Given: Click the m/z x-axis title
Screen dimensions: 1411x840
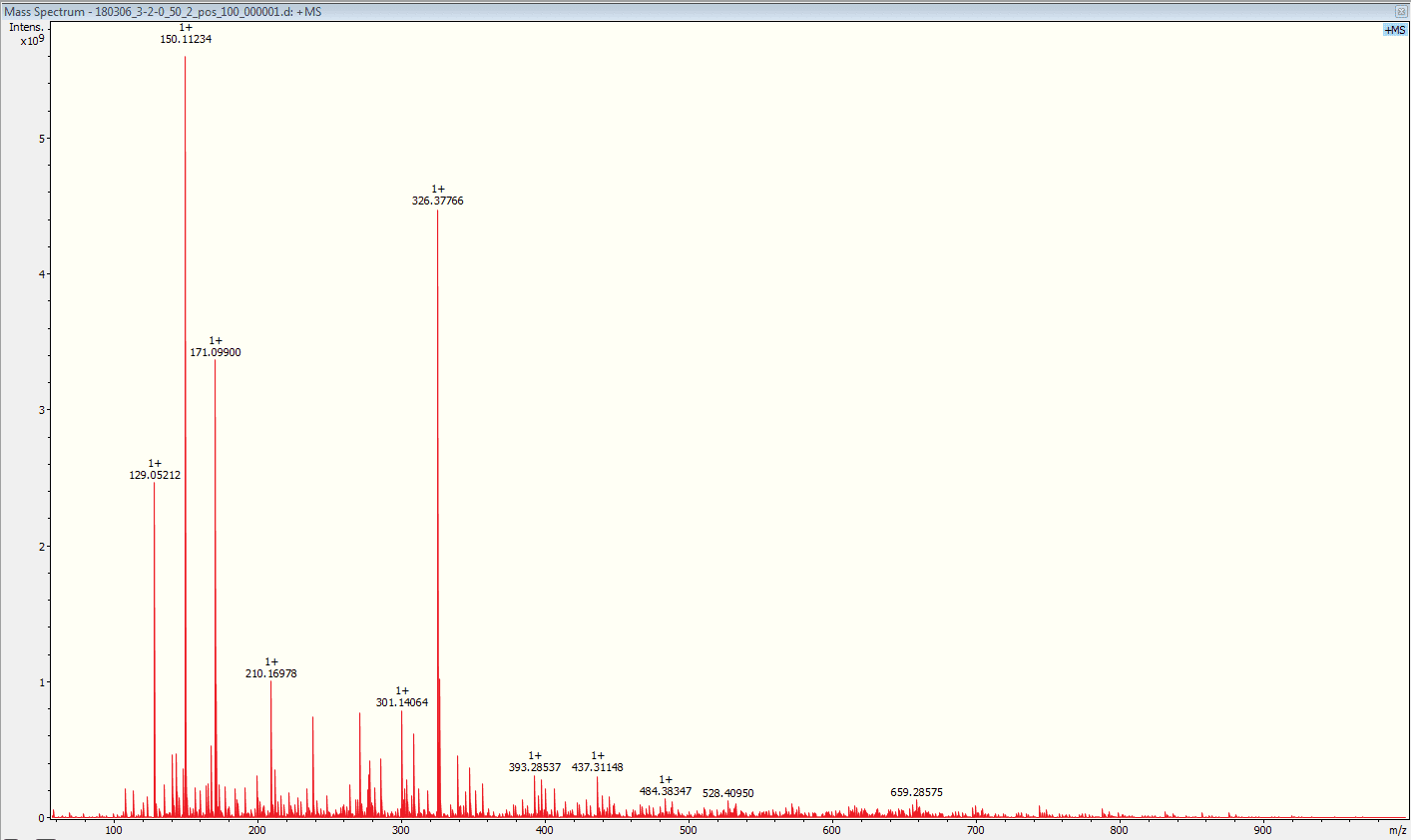Looking at the screenshot, I should [x=1397, y=830].
